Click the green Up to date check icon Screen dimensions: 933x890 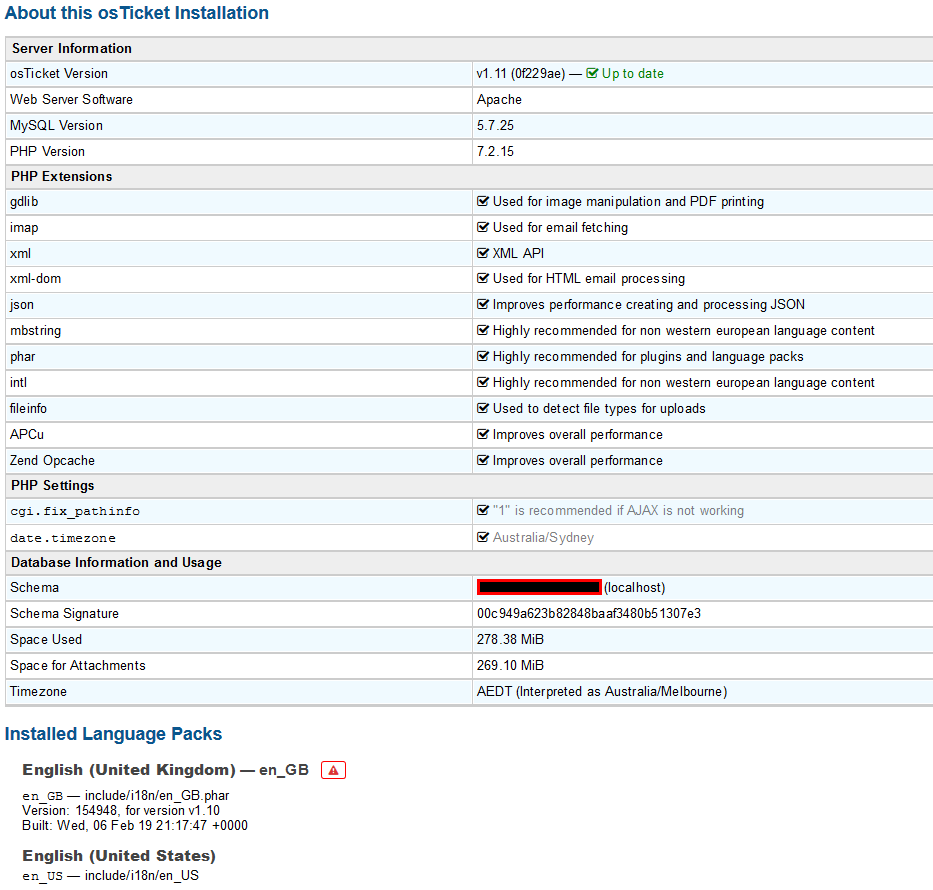tap(592, 74)
